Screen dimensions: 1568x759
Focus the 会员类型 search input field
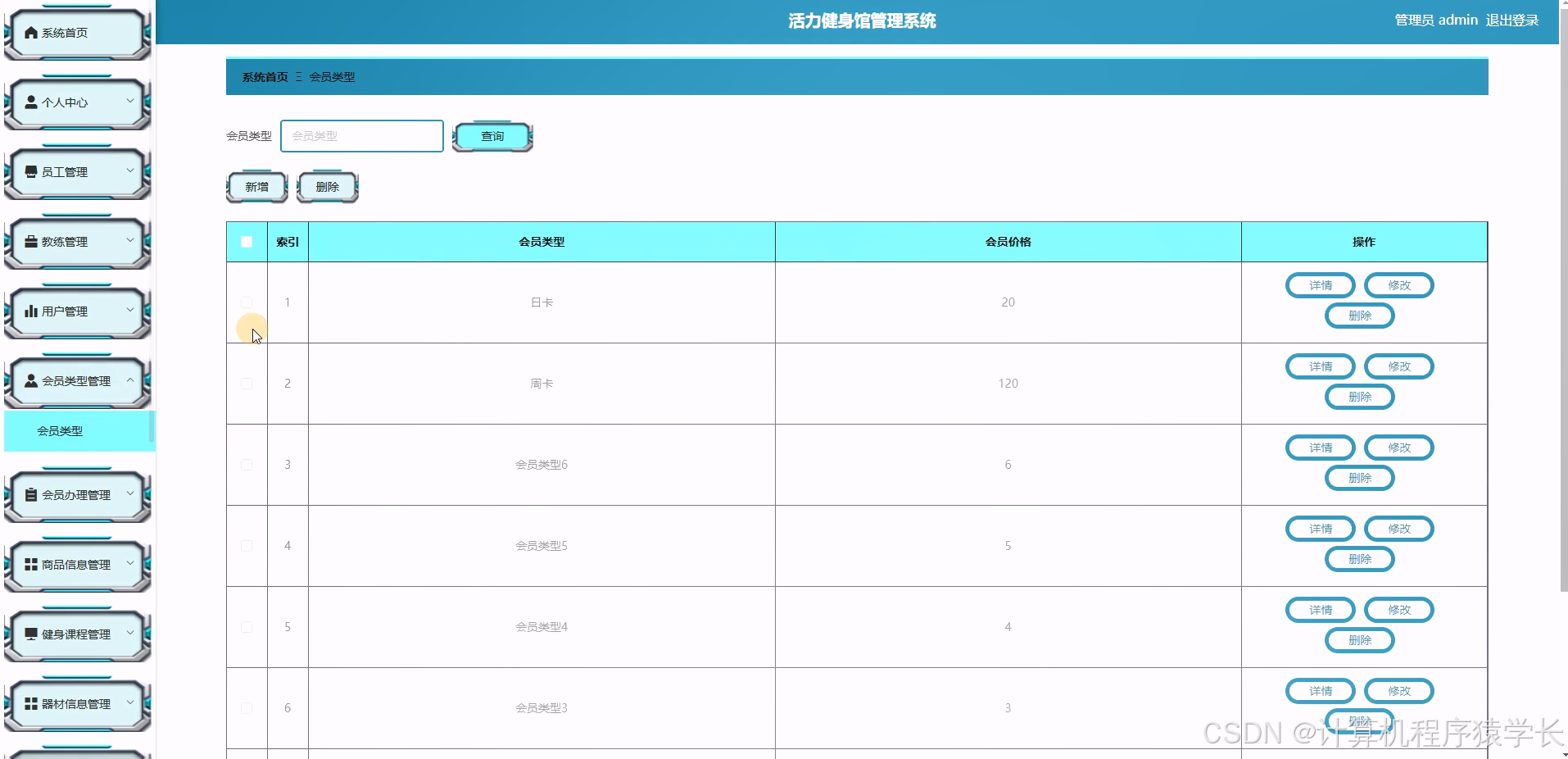coord(362,136)
